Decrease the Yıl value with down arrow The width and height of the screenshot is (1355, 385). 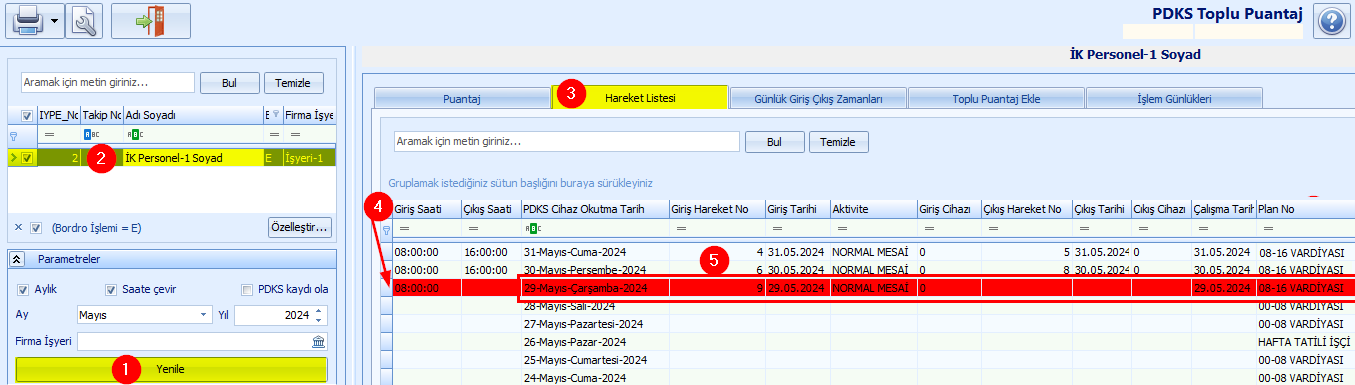pos(318,321)
